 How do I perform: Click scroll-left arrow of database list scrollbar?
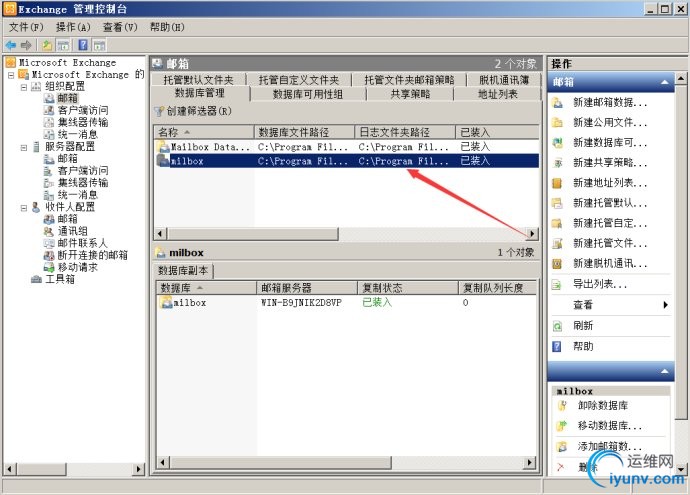pos(160,234)
